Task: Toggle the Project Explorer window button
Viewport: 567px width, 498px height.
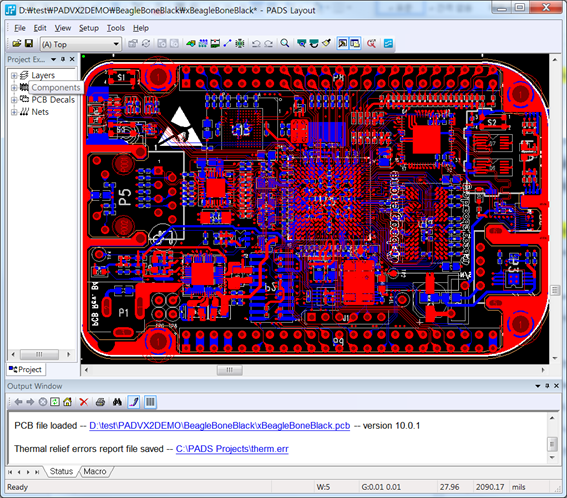Action: [x=343, y=44]
